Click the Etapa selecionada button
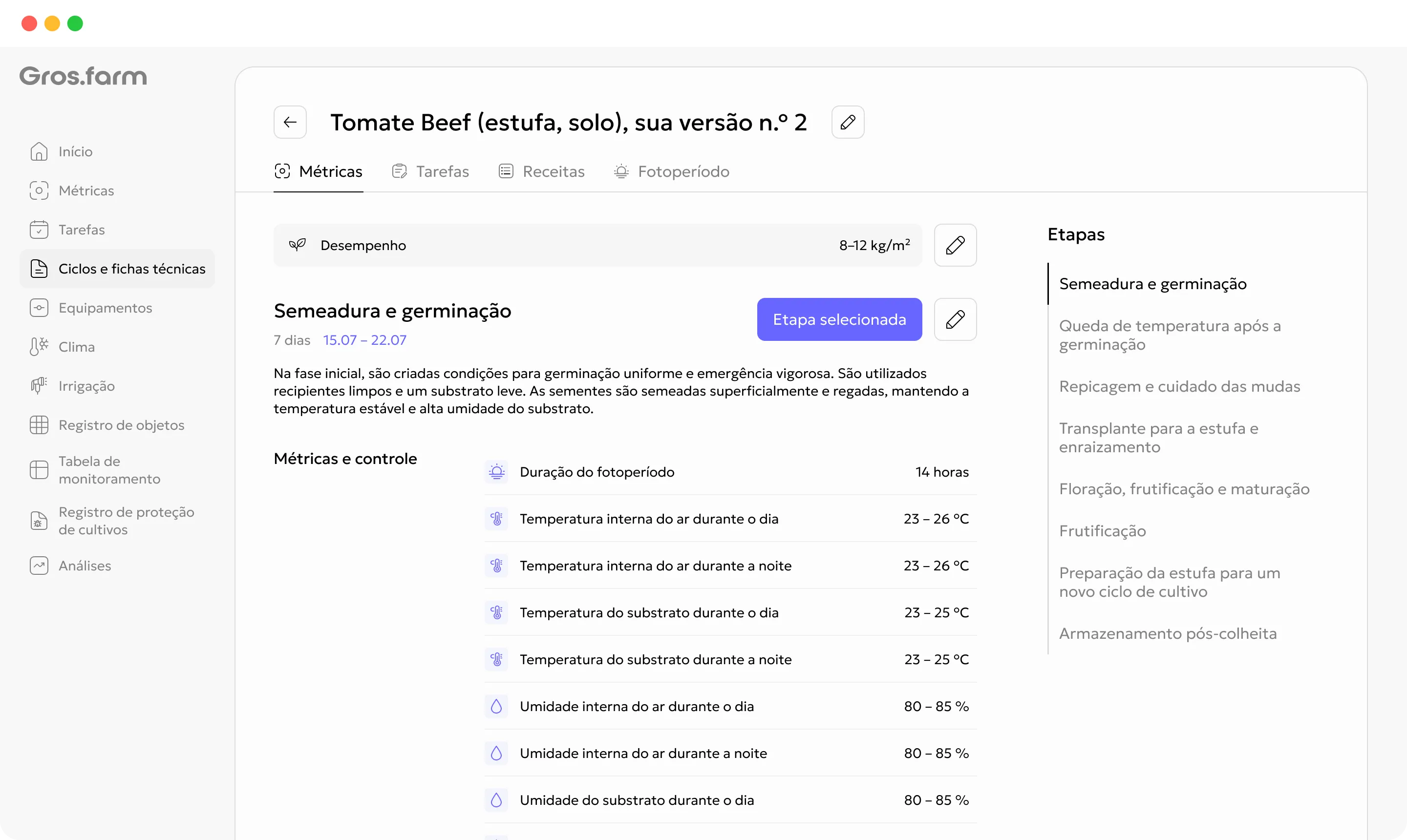The height and width of the screenshot is (840, 1407). (839, 319)
